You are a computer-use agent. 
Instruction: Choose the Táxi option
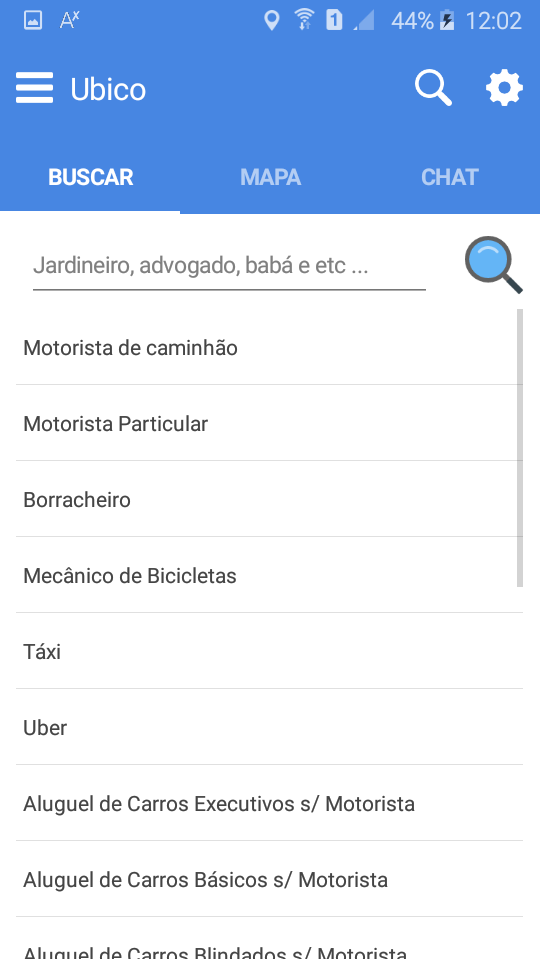(269, 651)
